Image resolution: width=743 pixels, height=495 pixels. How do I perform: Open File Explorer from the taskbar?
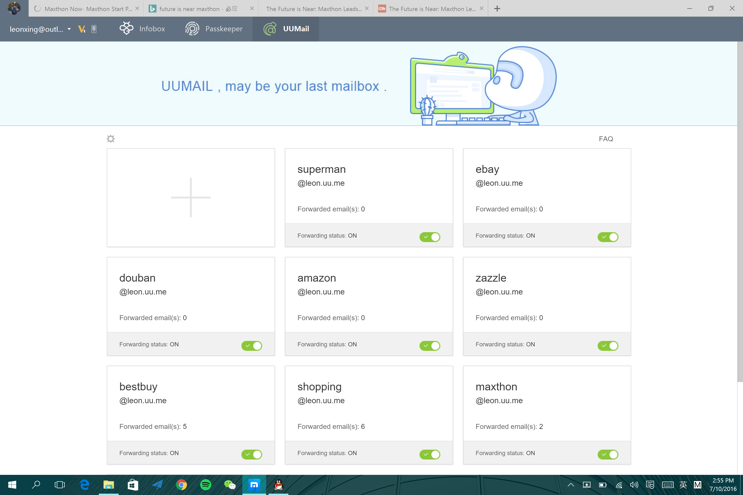click(109, 485)
